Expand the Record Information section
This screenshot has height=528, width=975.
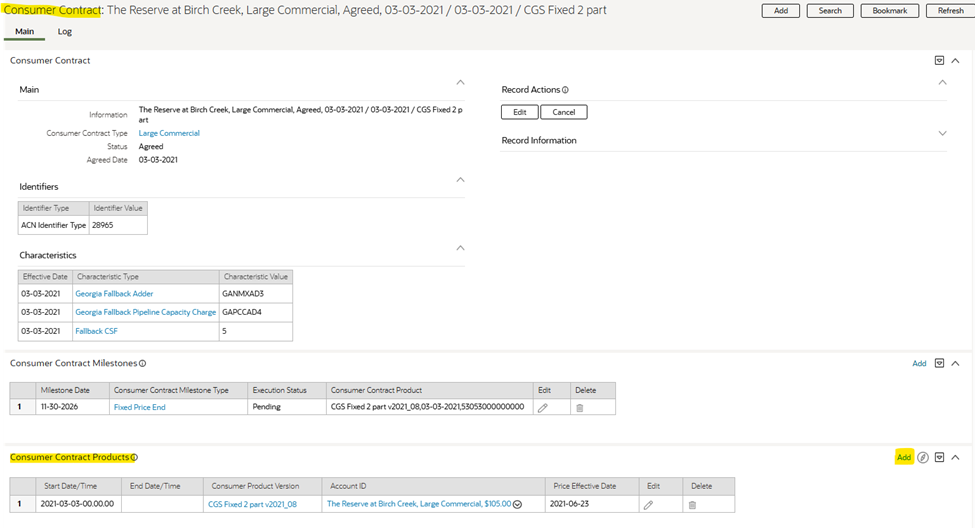click(x=942, y=133)
